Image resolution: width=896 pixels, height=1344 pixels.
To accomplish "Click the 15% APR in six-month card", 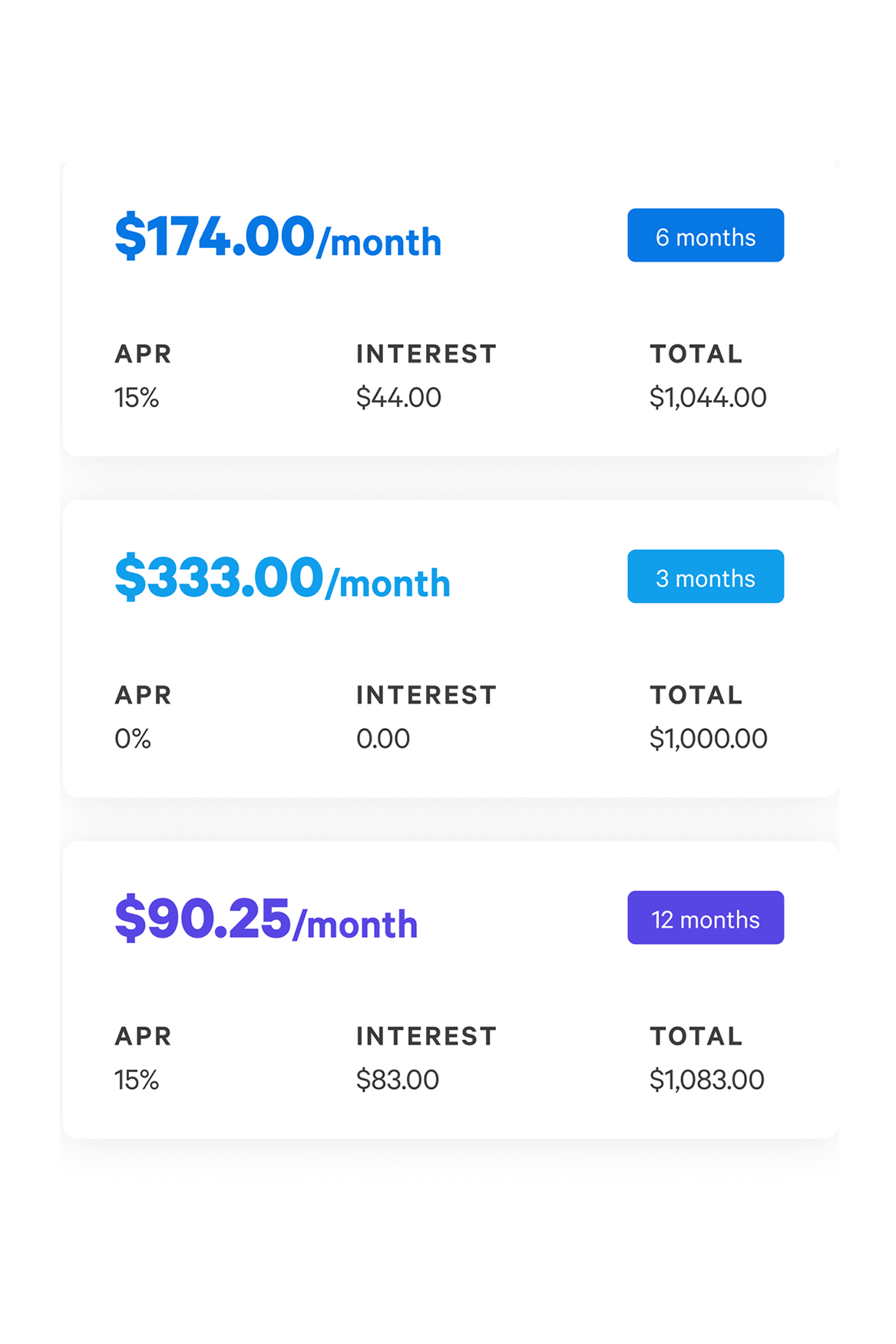I will (x=137, y=398).
